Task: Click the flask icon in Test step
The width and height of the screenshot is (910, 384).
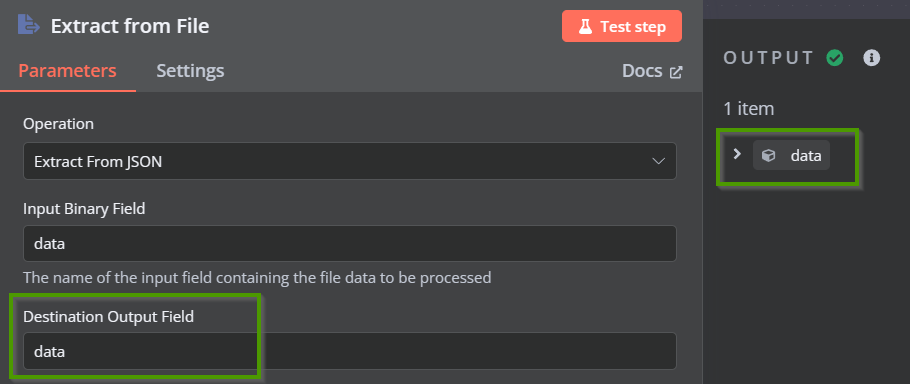Action: coord(586,27)
